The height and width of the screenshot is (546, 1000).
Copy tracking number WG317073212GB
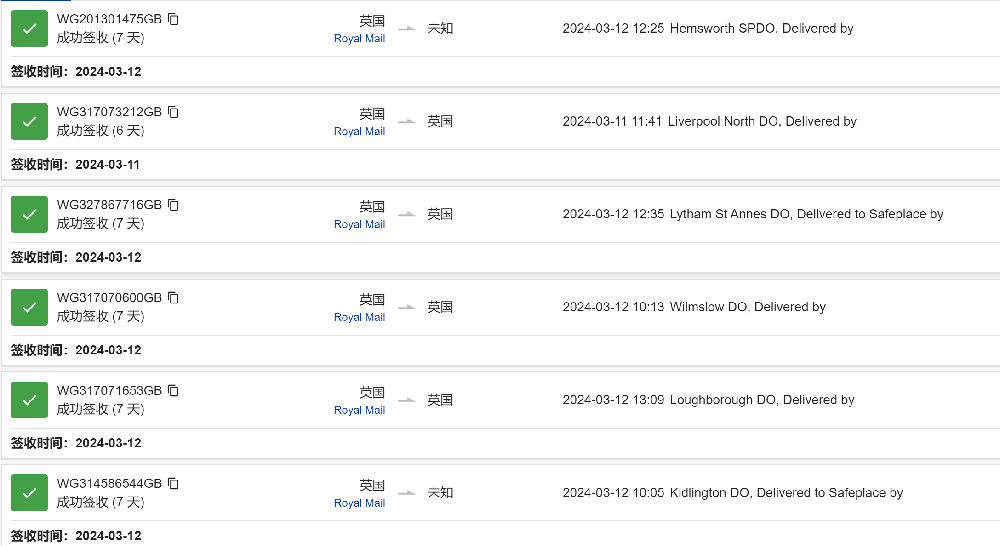(x=173, y=112)
